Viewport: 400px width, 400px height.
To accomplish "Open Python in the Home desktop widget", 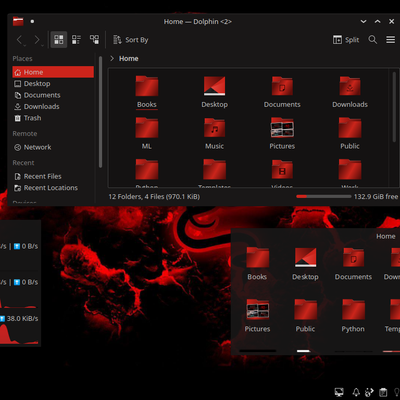I will (353, 316).
